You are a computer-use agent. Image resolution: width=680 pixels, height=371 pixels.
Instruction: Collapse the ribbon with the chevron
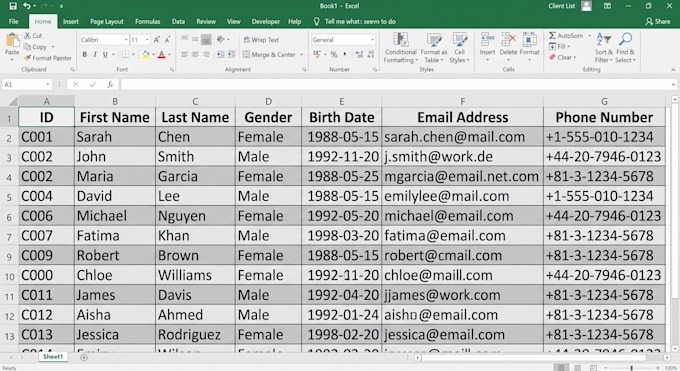(673, 69)
